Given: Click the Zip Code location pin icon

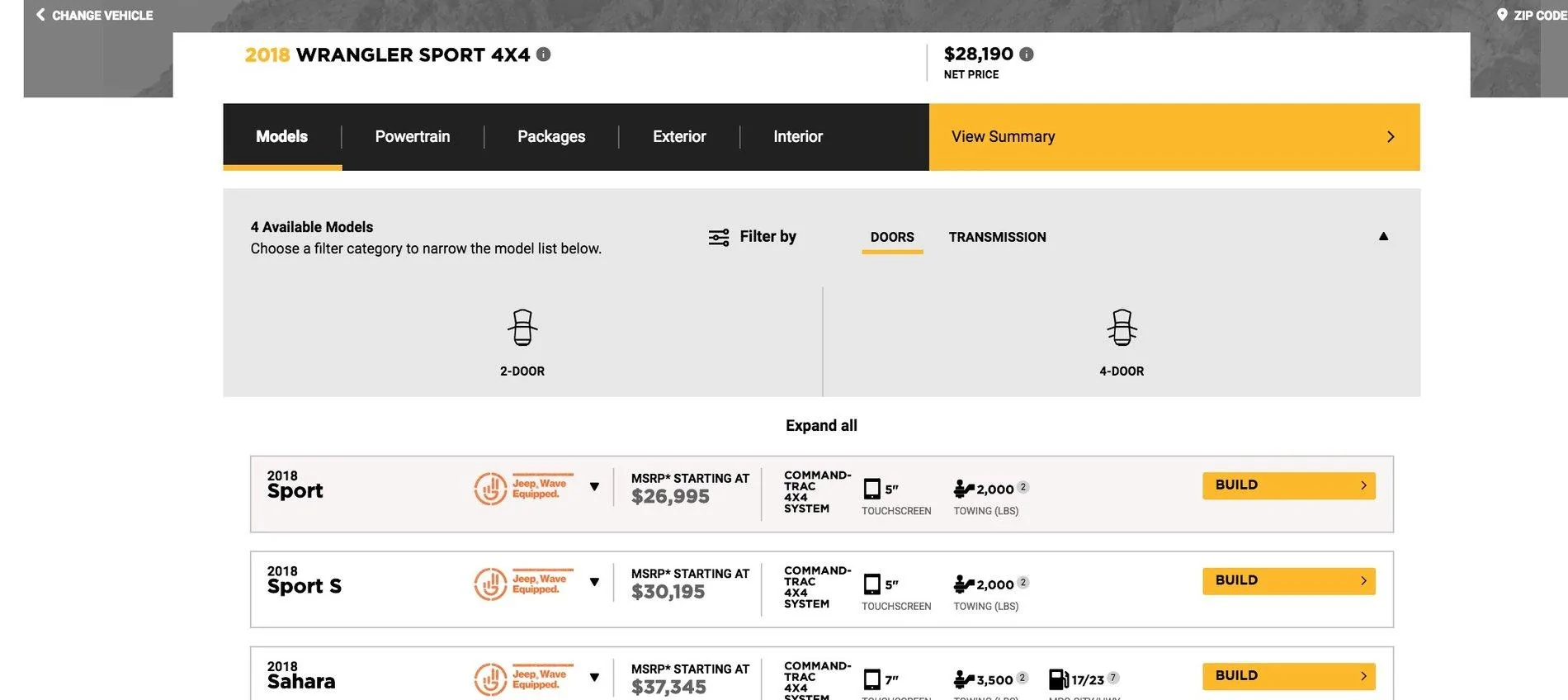Looking at the screenshot, I should [x=1502, y=14].
